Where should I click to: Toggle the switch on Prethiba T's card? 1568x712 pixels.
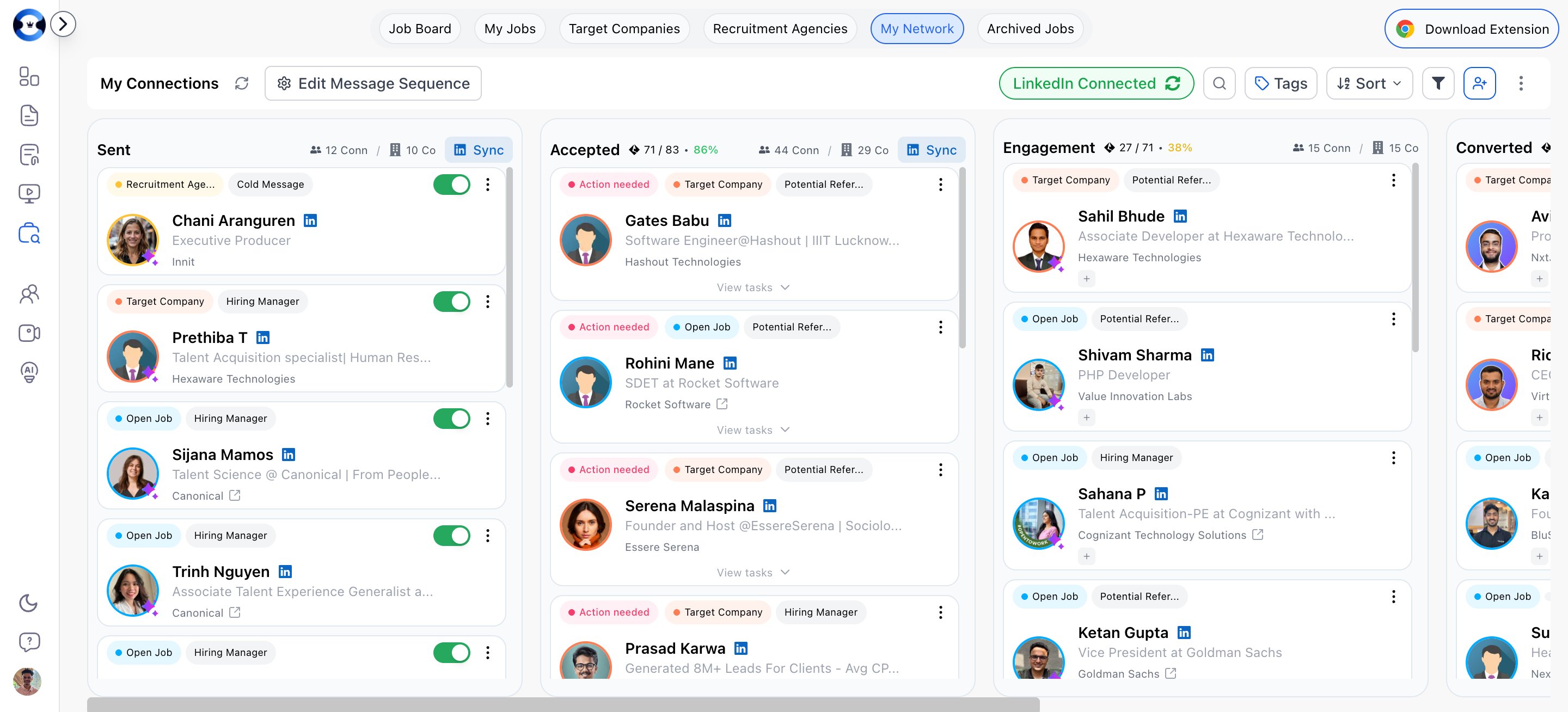coord(452,301)
